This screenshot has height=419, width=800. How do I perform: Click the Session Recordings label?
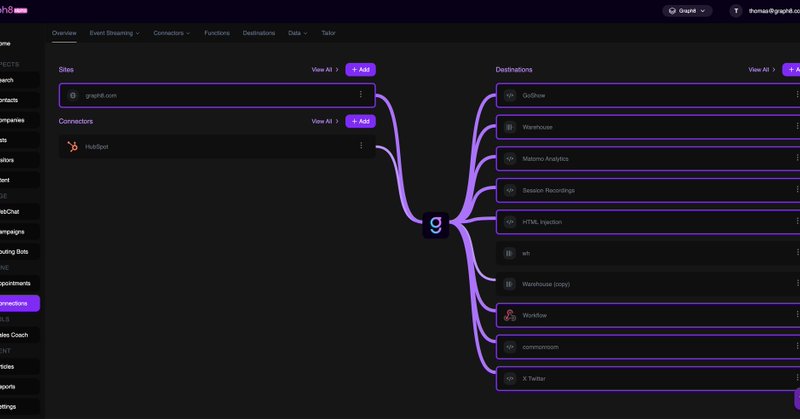tap(548, 190)
